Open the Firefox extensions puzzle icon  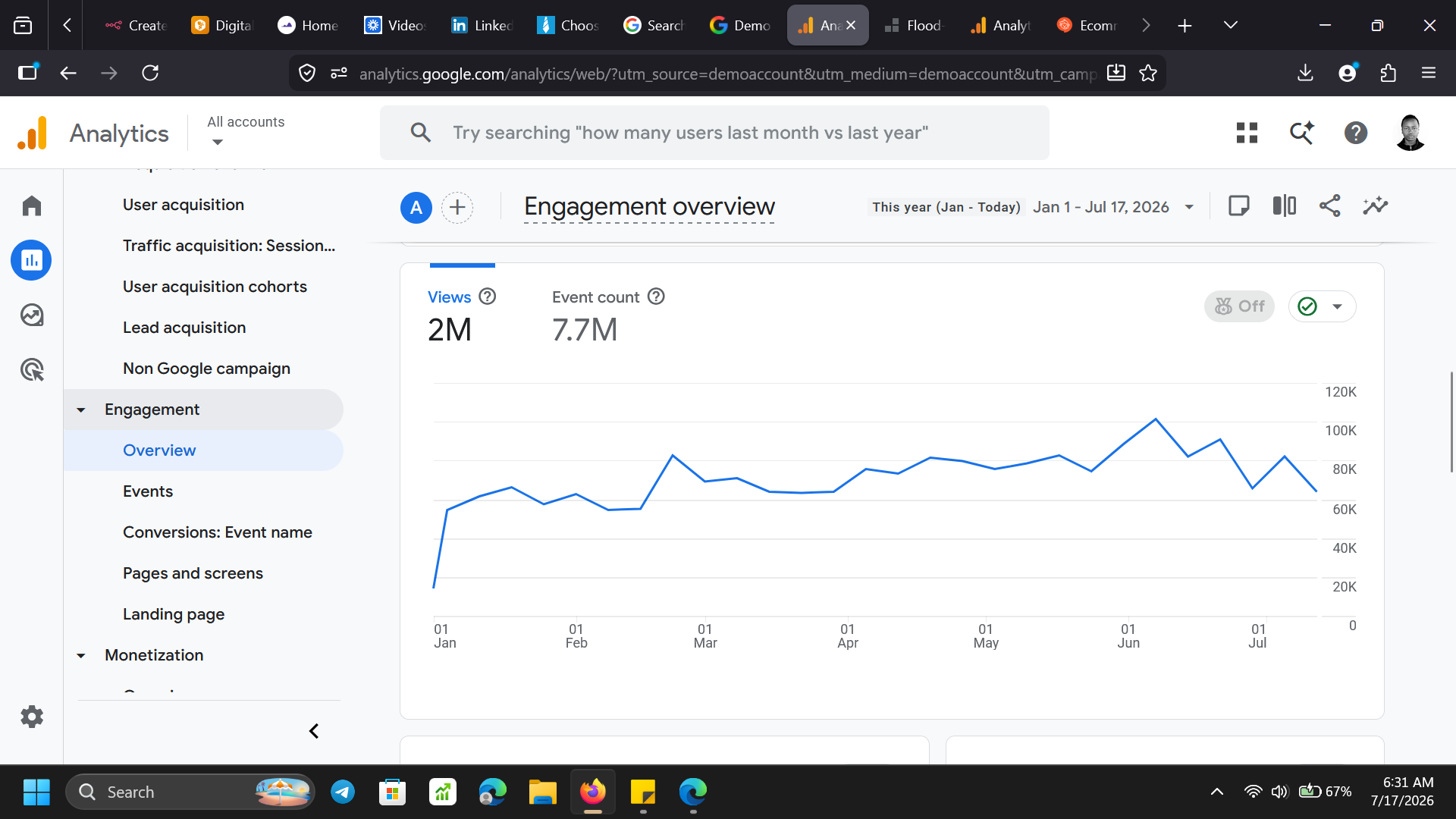[x=1388, y=73]
